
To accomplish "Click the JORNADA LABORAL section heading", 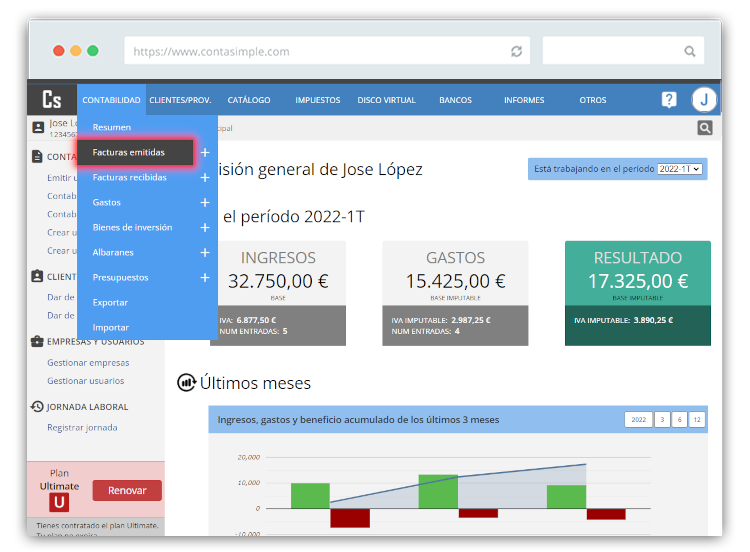I will [87, 407].
